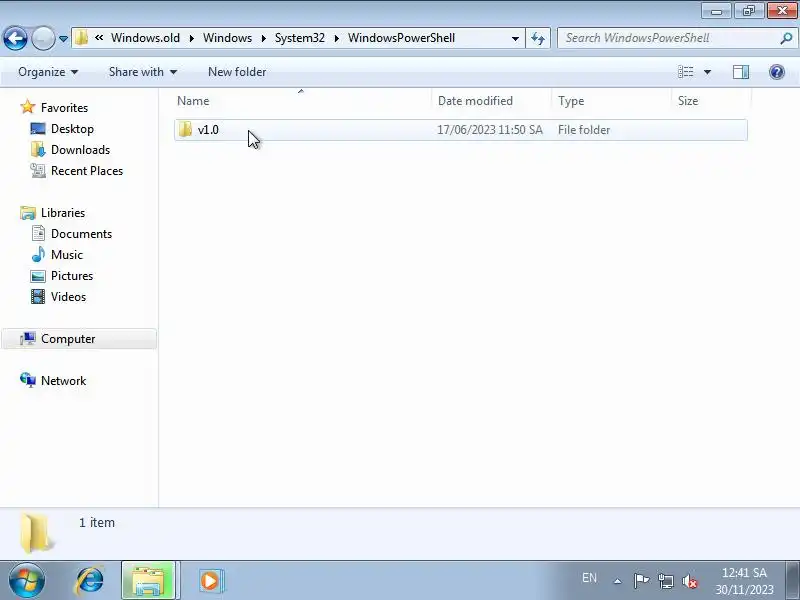800x600 pixels.
Task: Click the 1 item status text
Action: pyautogui.click(x=97, y=523)
